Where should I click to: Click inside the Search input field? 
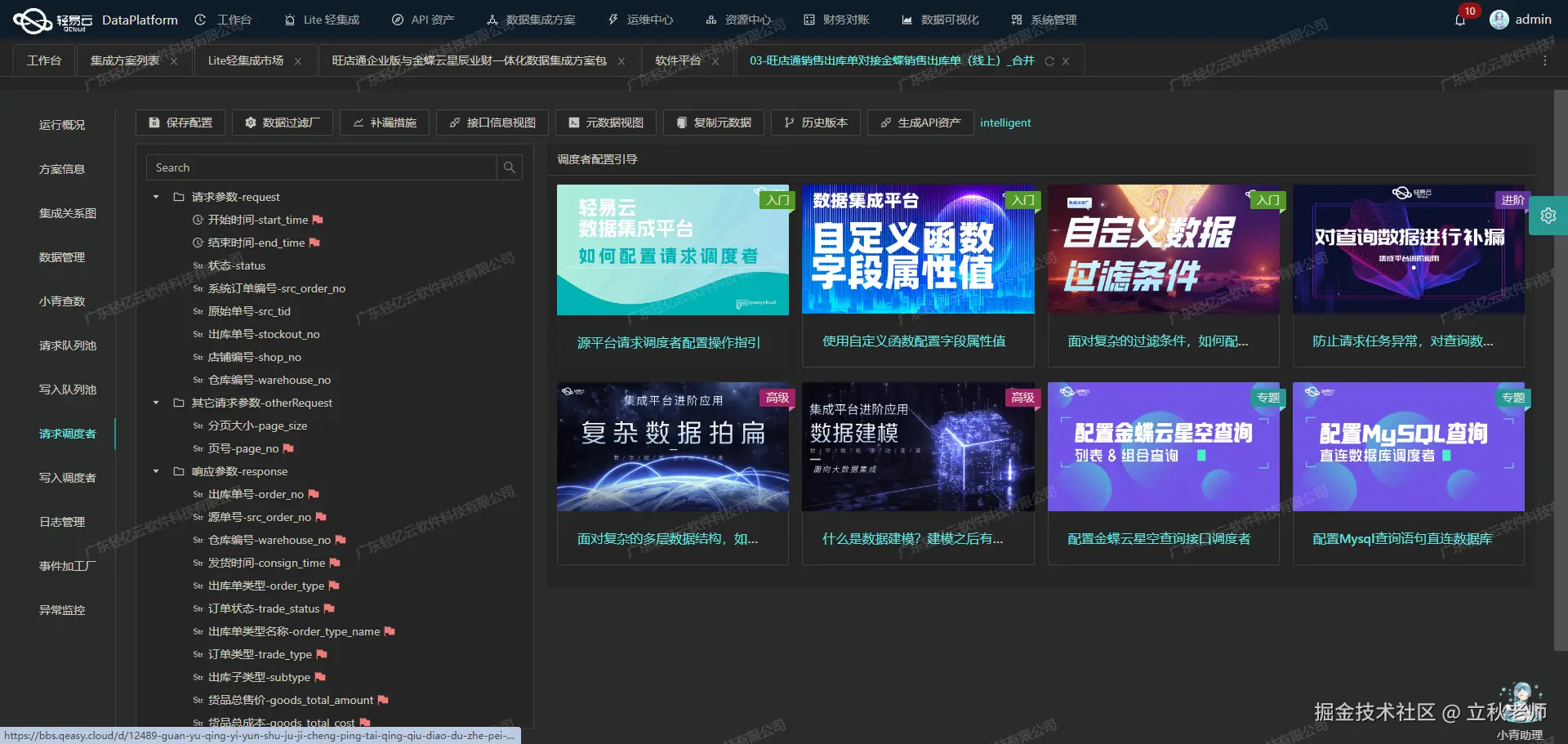[318, 167]
